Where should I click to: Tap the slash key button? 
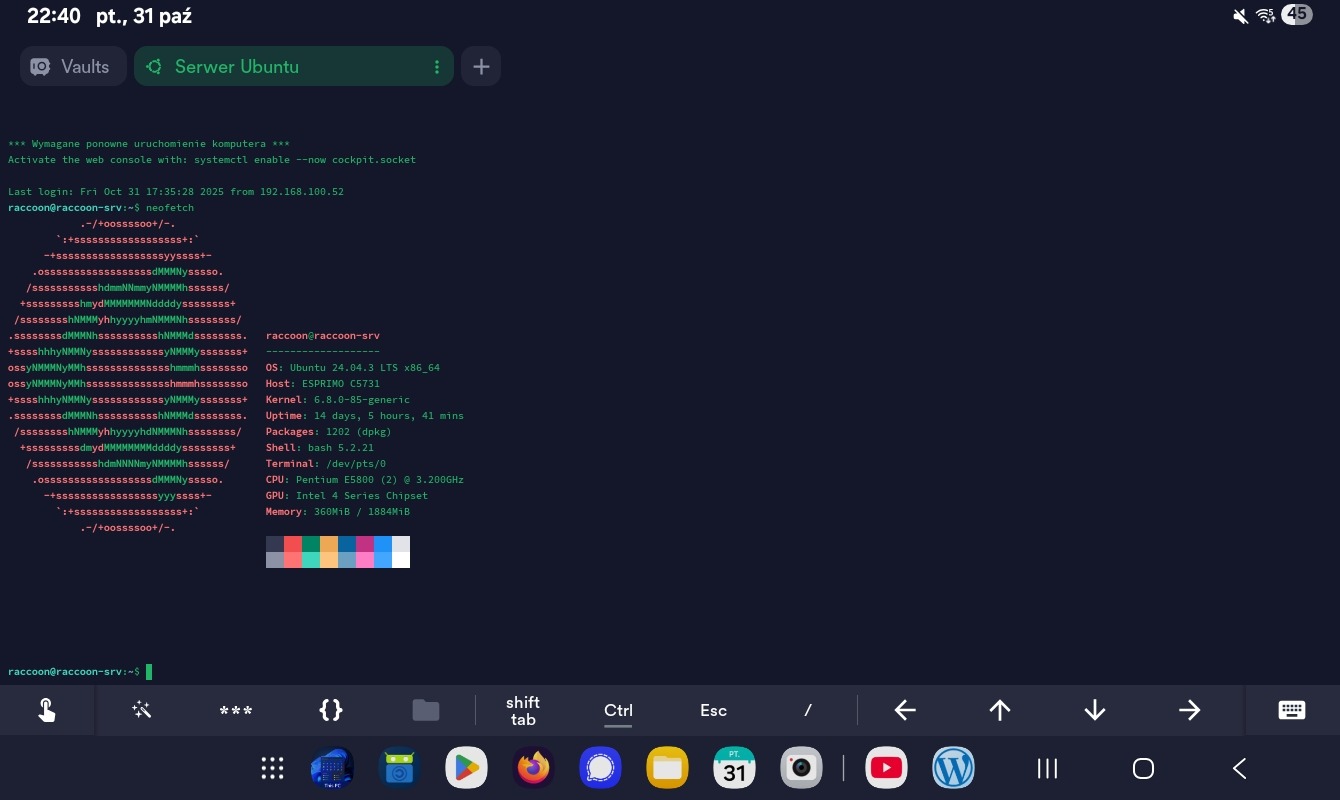808,710
